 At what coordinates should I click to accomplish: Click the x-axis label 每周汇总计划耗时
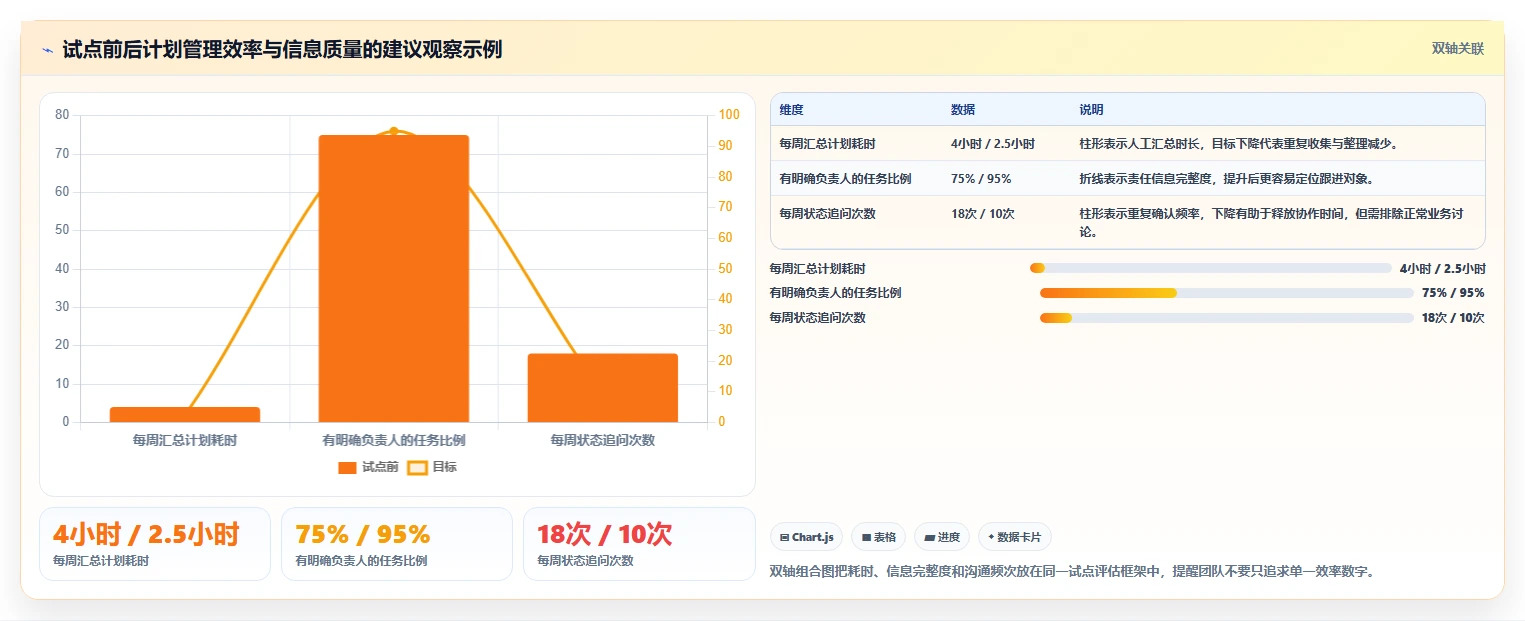(x=185, y=440)
